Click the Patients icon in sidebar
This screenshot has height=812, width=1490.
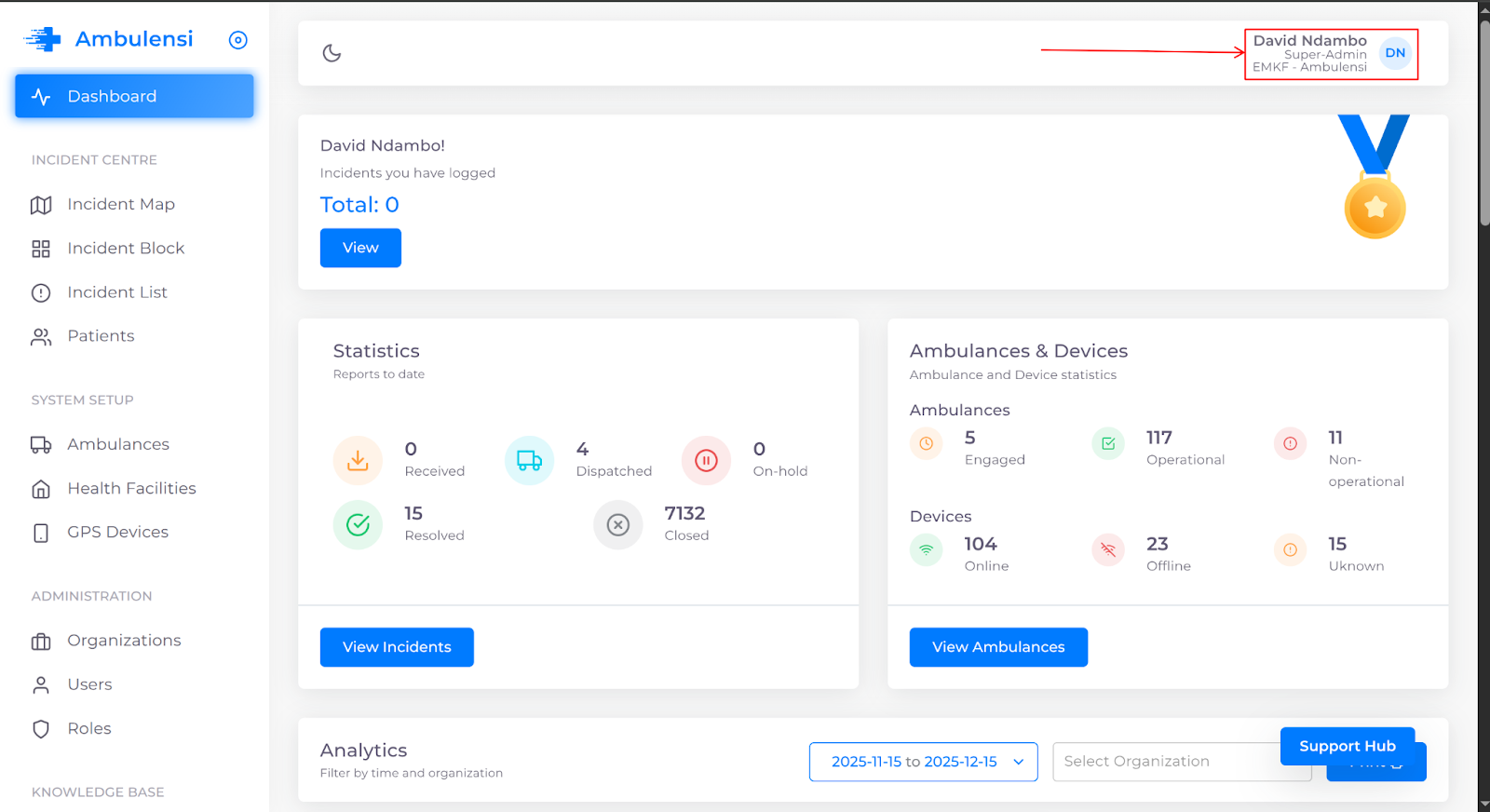tap(41, 337)
